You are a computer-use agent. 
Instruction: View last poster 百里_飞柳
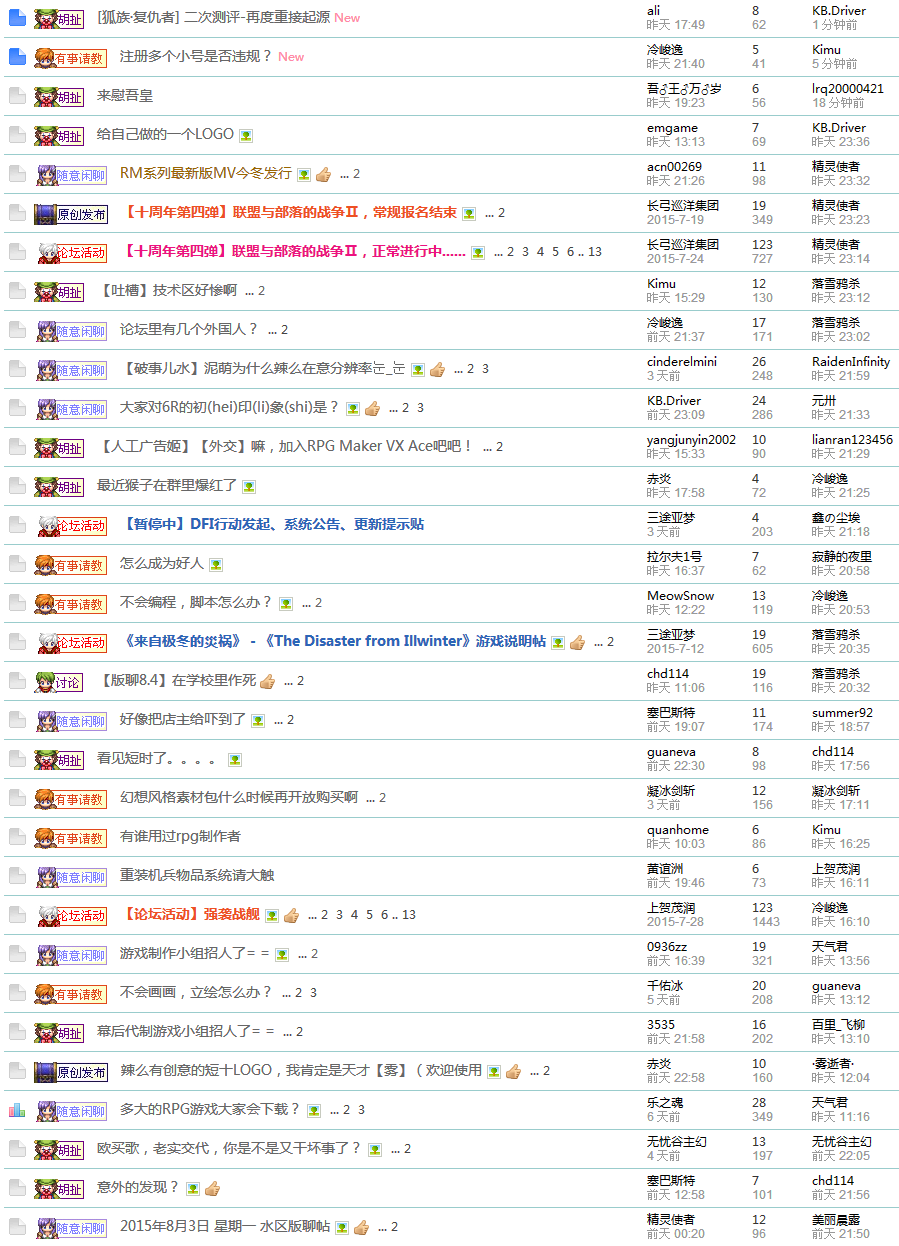(x=839, y=1025)
